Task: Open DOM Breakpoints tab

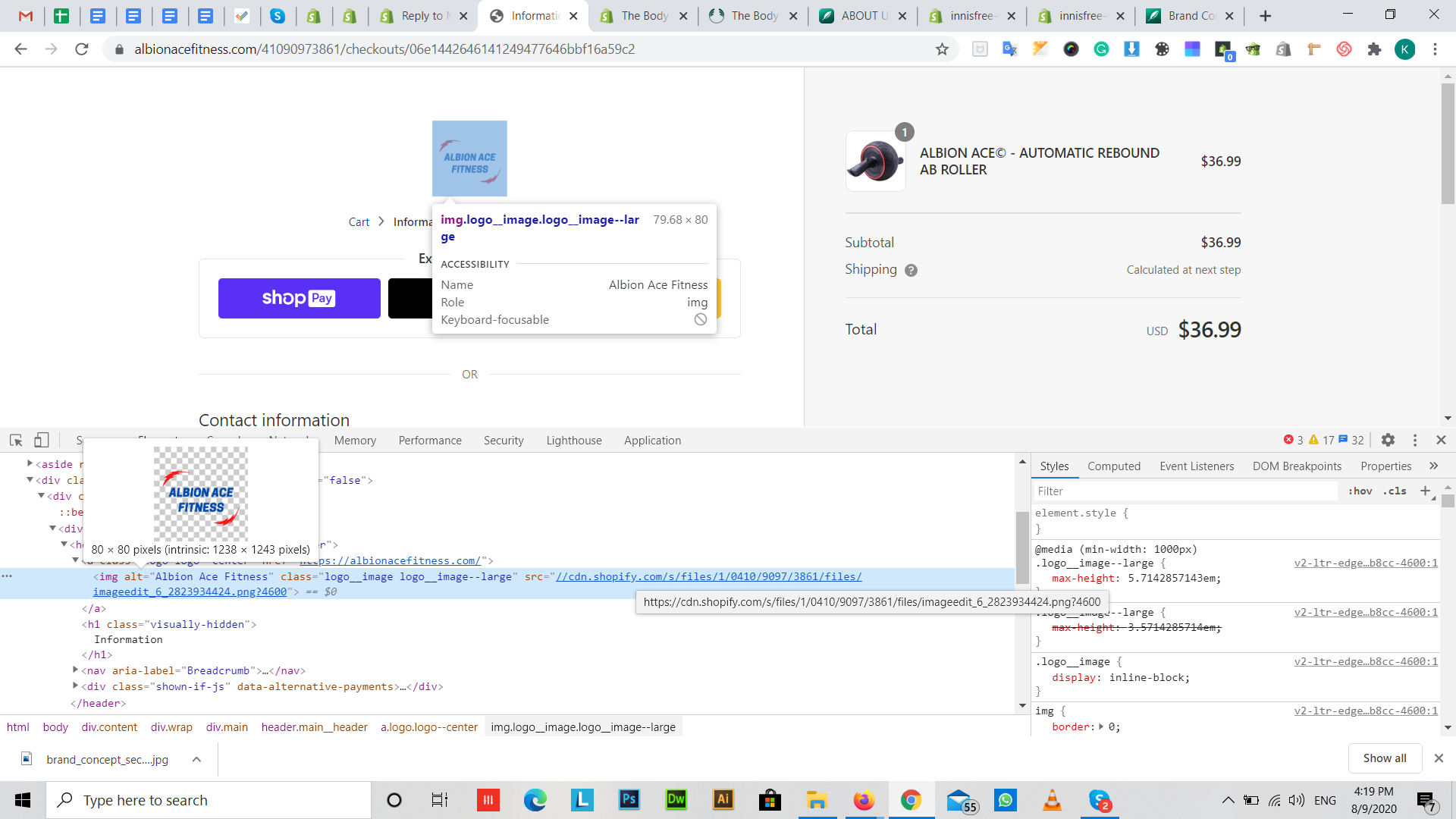Action: coord(1297,466)
